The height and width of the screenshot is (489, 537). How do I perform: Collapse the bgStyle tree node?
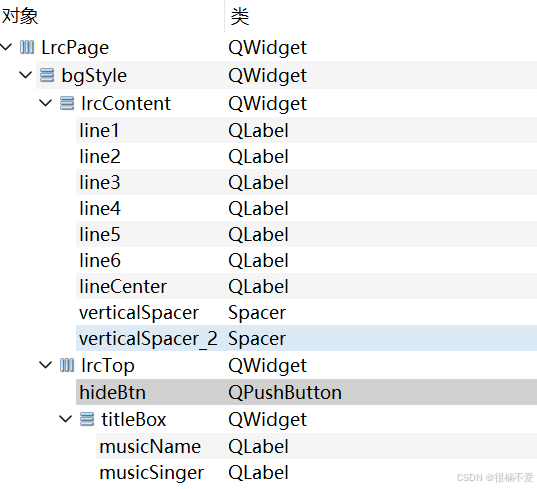26,74
